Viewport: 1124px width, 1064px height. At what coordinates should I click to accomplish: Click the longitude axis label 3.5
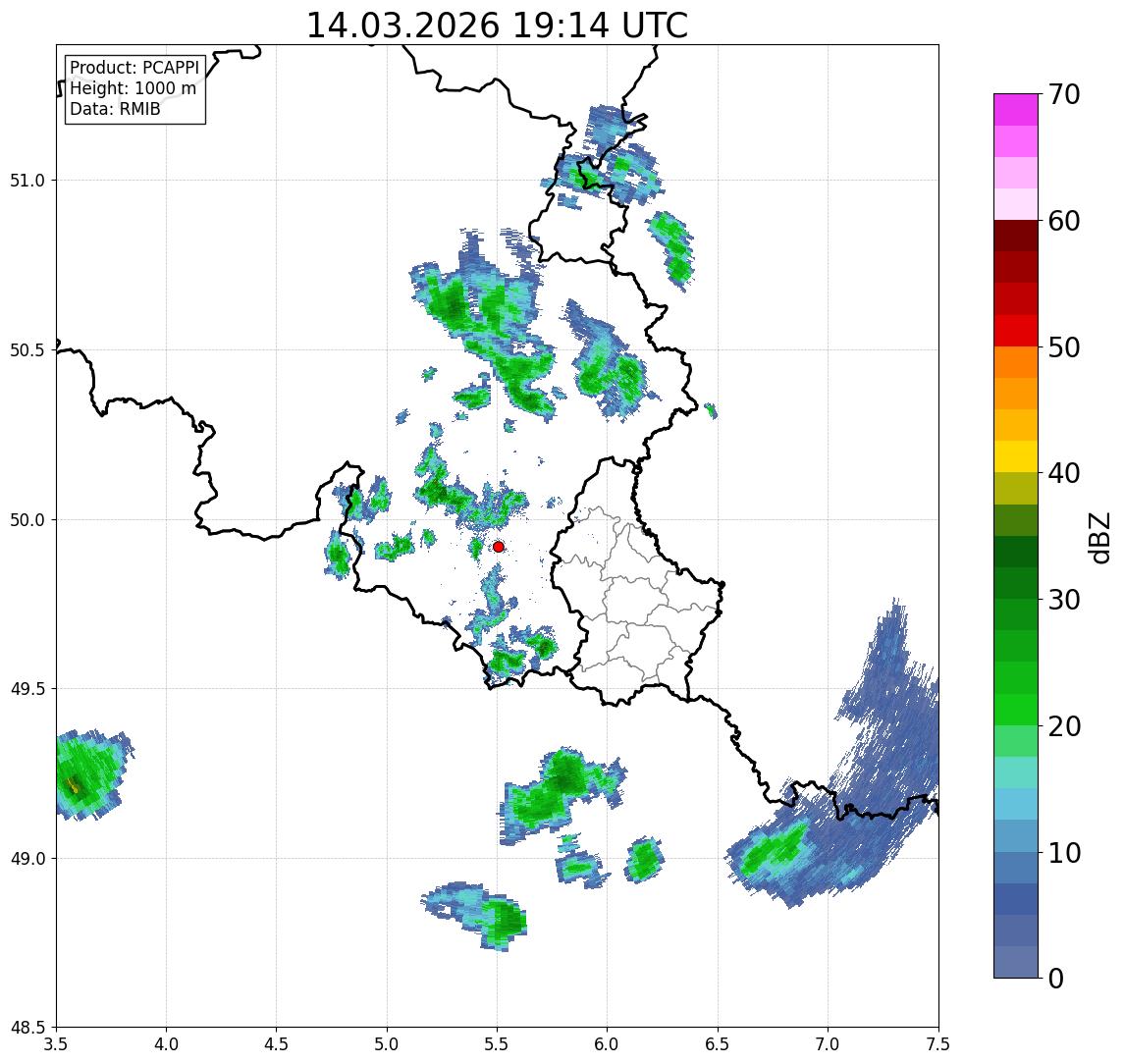(57, 1043)
